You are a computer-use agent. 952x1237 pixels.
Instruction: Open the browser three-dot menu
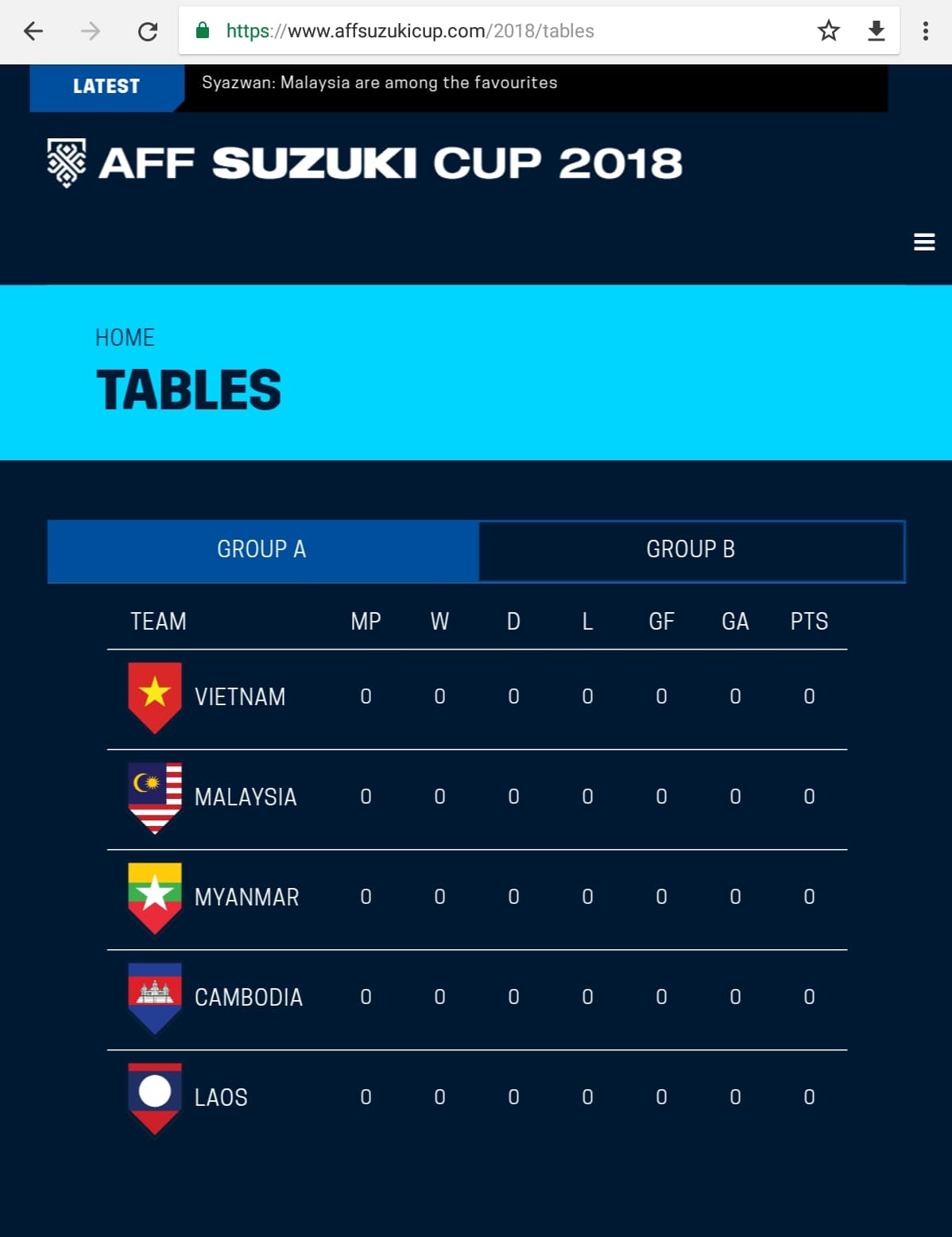tap(926, 31)
